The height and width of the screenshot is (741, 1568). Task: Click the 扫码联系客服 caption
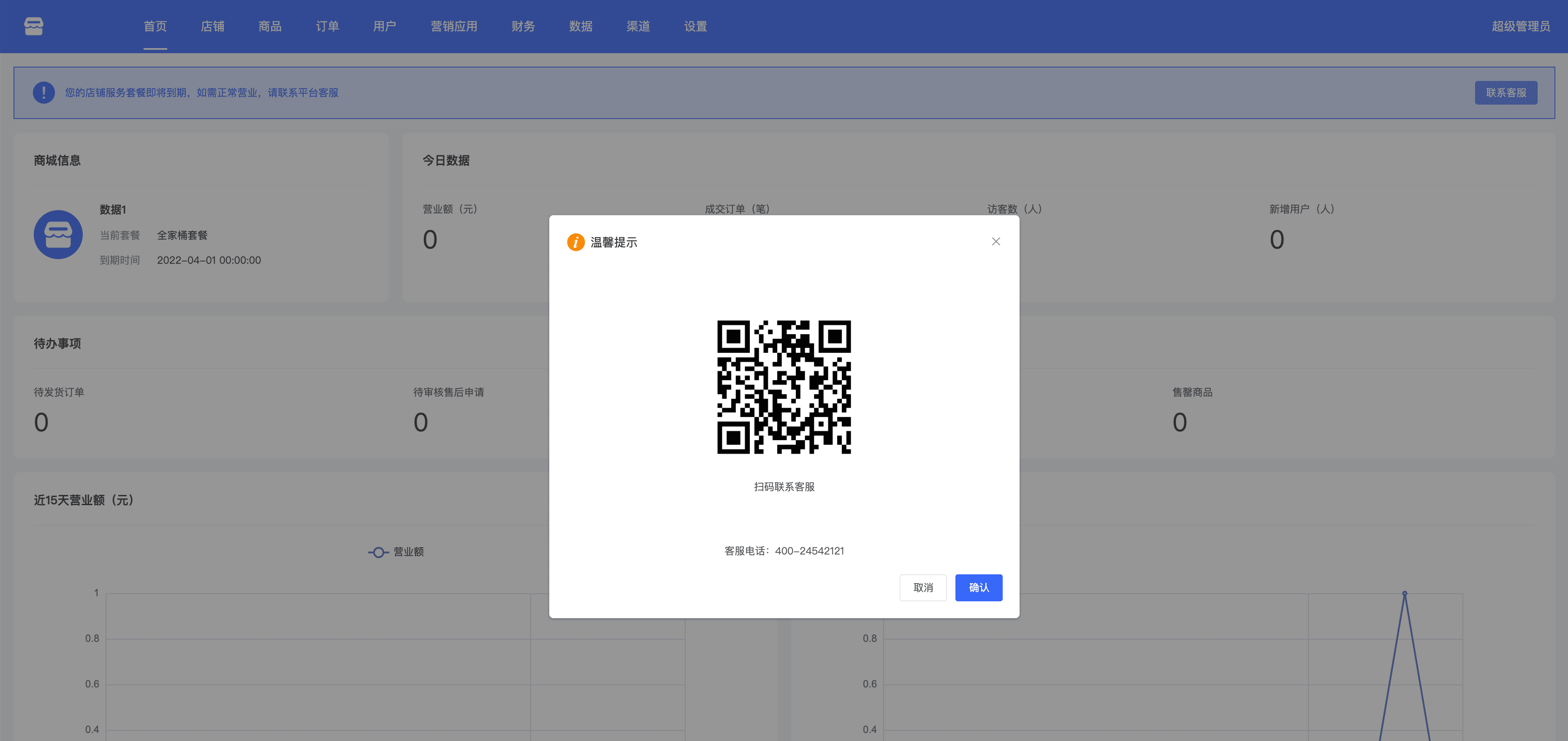pos(784,487)
